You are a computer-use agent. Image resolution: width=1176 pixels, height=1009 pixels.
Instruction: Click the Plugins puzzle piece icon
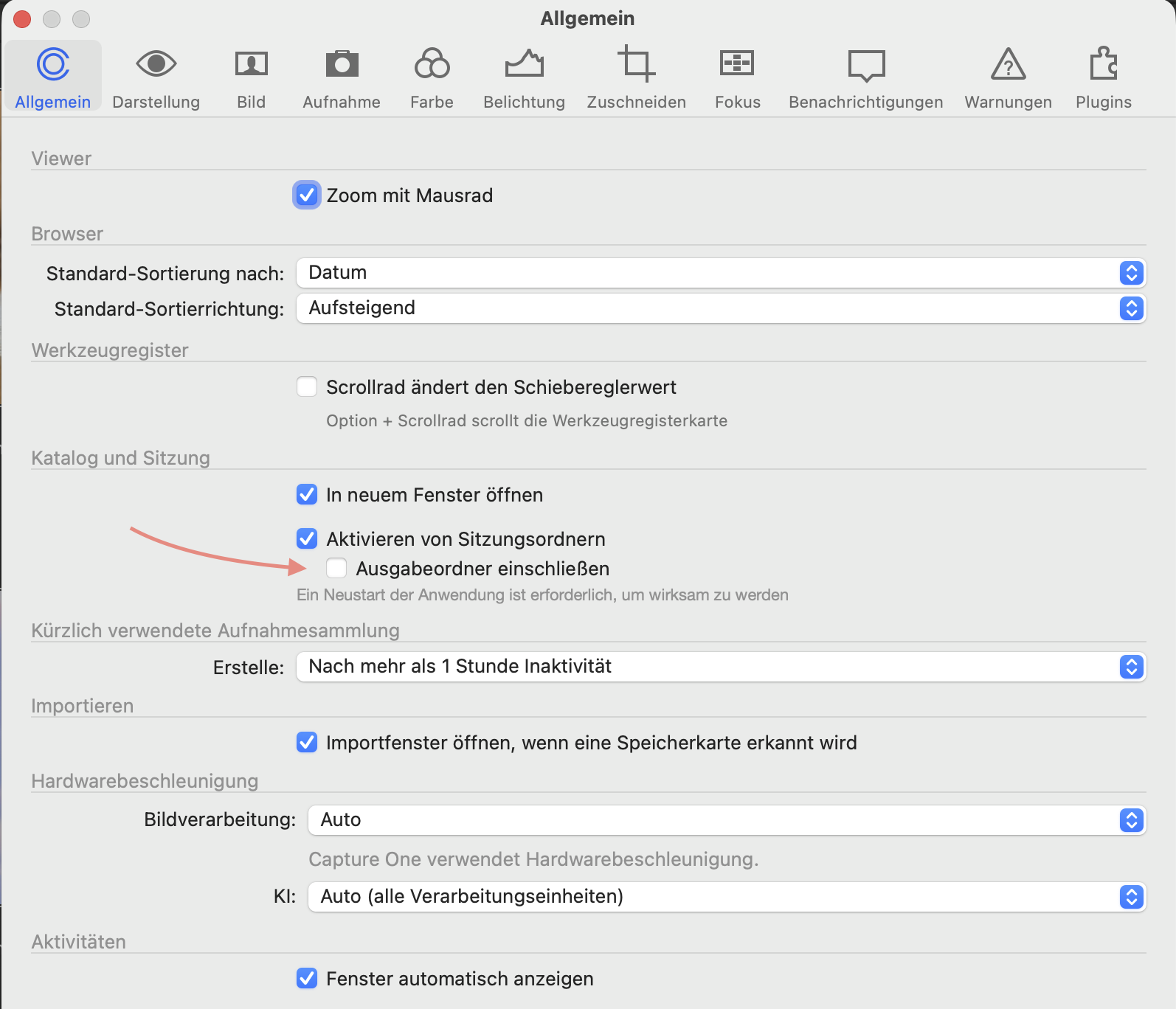(x=1103, y=64)
